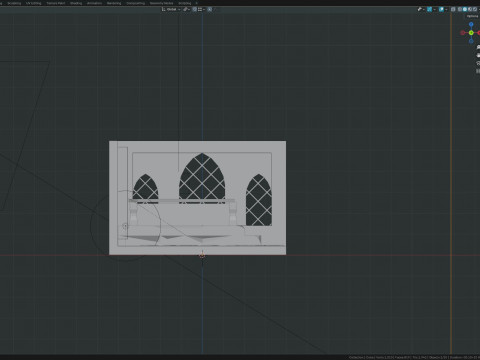Switch to the Sculpting workspace tab
Viewport: 480px width, 360px height.
(14, 3)
